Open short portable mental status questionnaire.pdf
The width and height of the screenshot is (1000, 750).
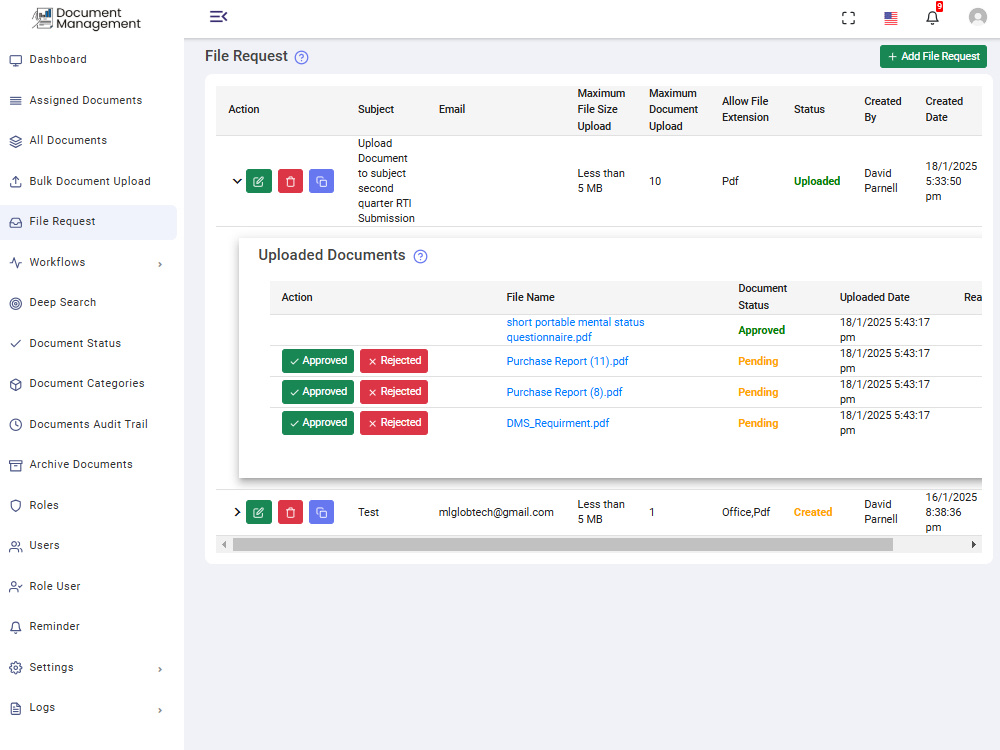coord(575,330)
